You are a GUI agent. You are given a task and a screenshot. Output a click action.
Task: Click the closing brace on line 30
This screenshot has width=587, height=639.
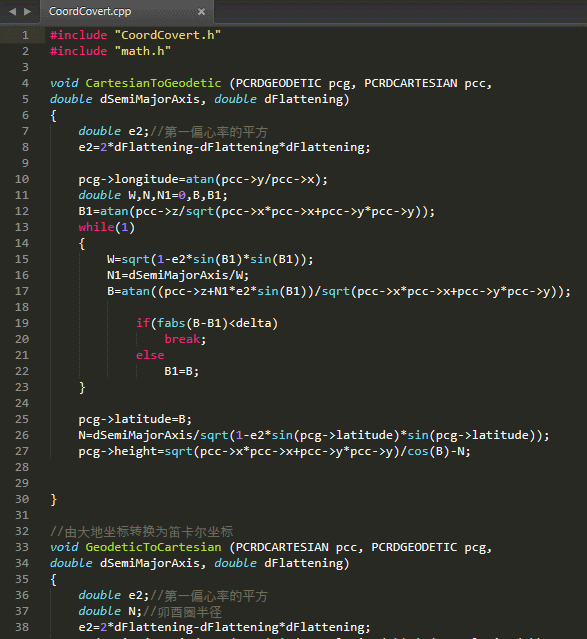53,500
